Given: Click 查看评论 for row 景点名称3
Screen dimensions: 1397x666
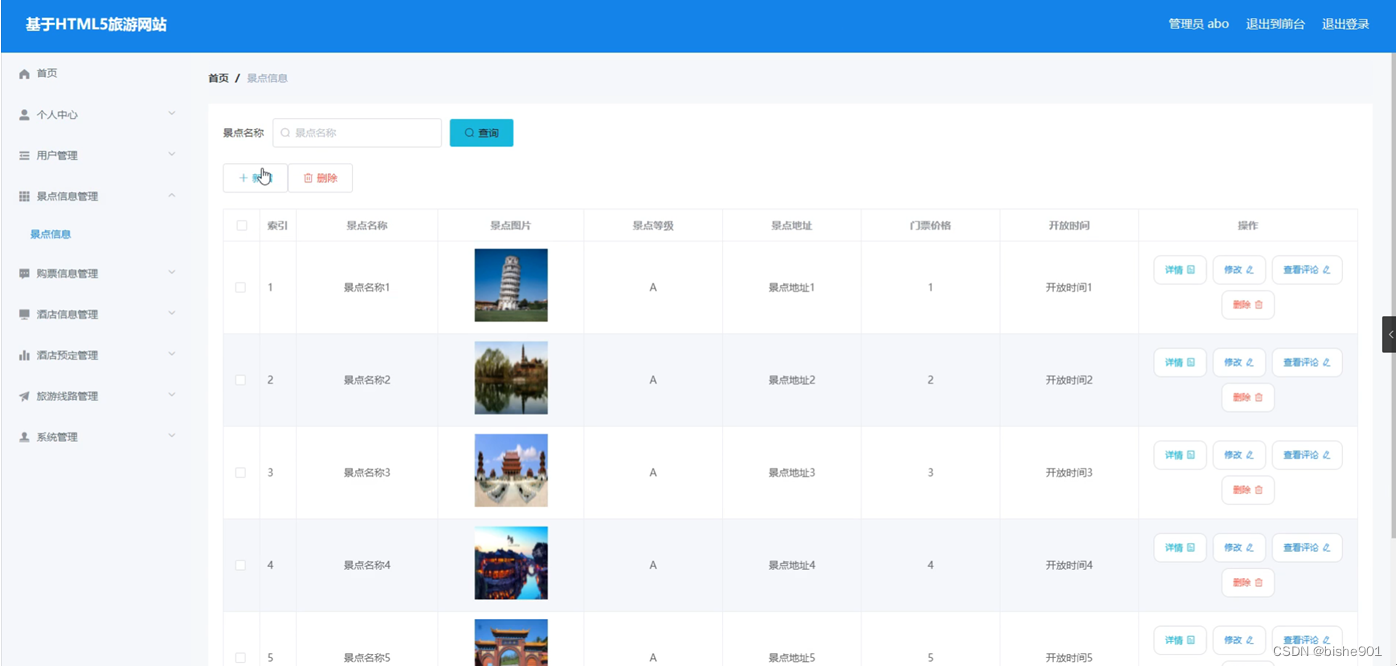Looking at the screenshot, I should tap(1307, 455).
